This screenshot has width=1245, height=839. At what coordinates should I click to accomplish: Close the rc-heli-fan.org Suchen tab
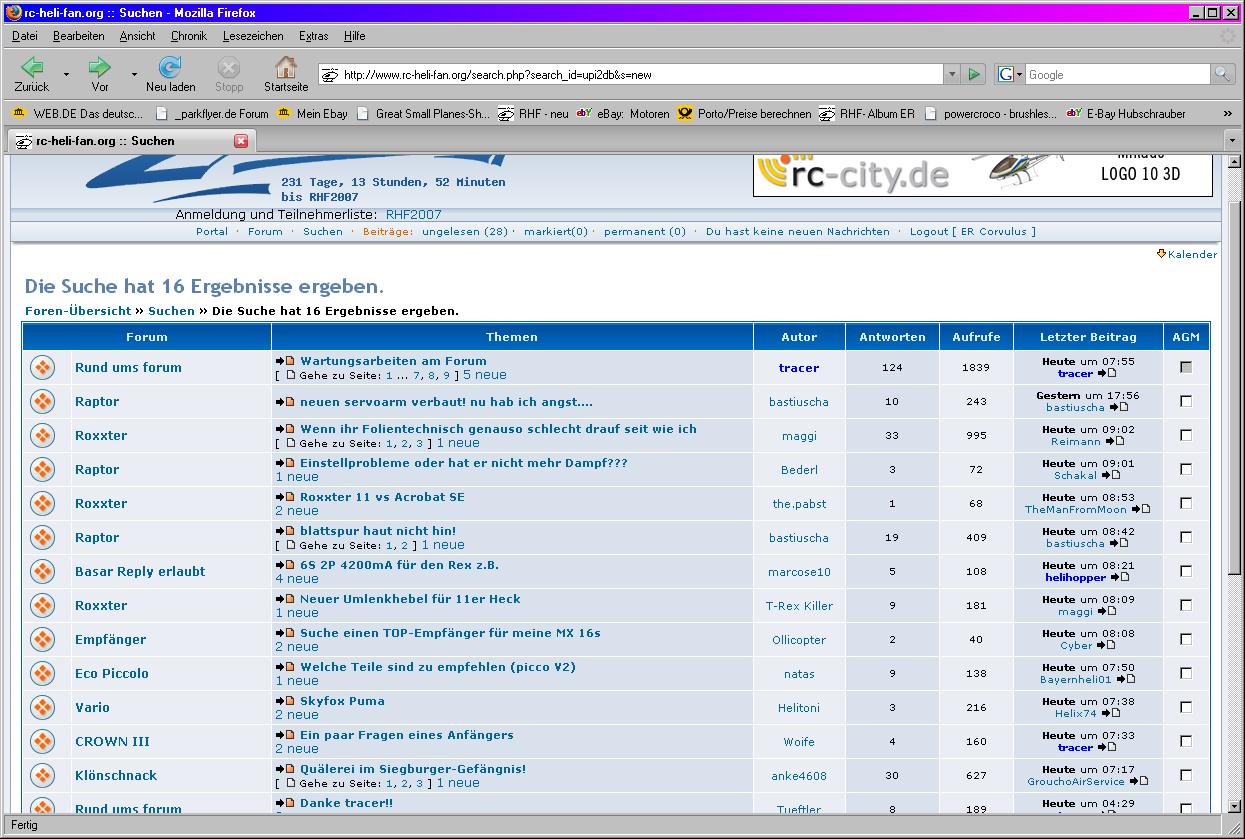coord(240,141)
